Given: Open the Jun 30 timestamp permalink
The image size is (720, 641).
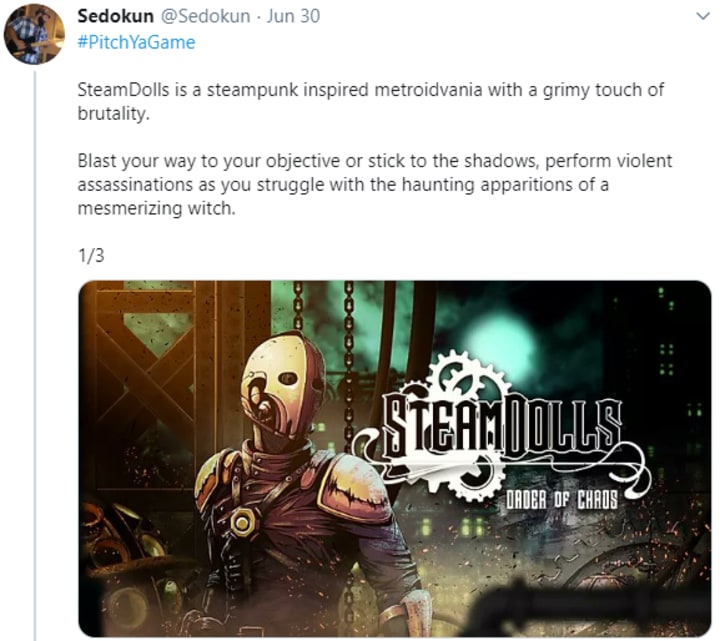Looking at the screenshot, I should coord(293,16).
